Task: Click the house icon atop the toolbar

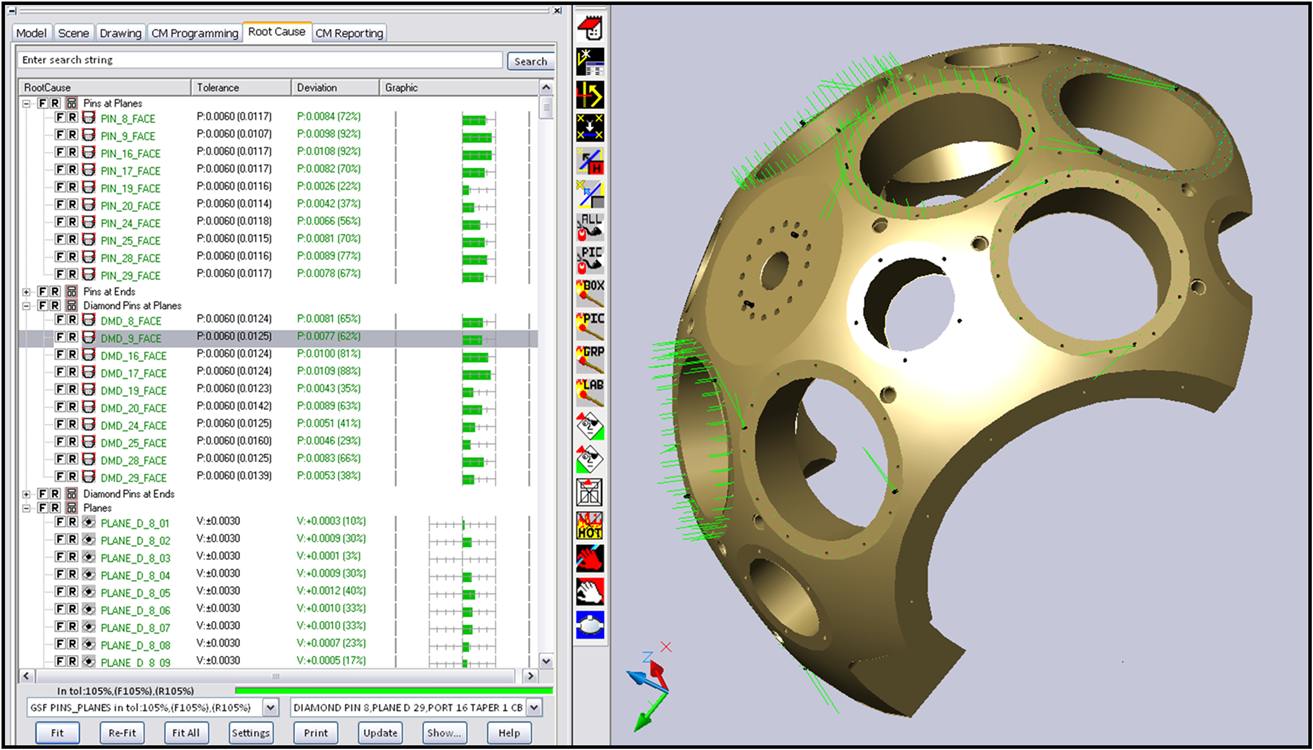Action: 590,26
